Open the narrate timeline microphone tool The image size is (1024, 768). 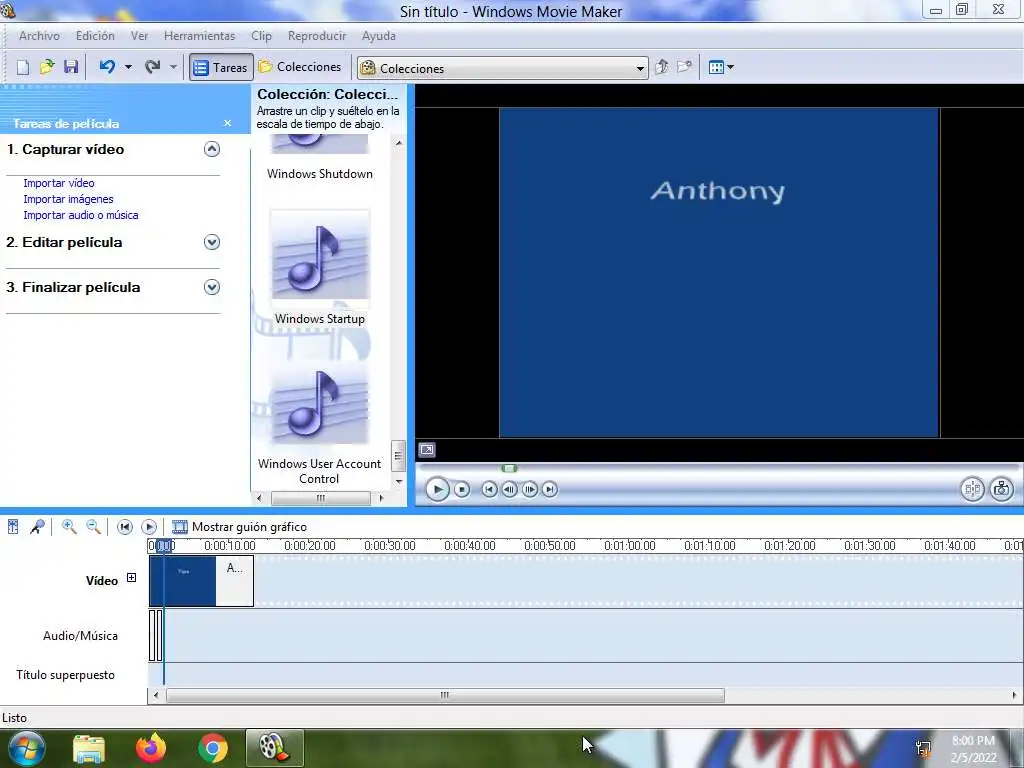coord(37,526)
